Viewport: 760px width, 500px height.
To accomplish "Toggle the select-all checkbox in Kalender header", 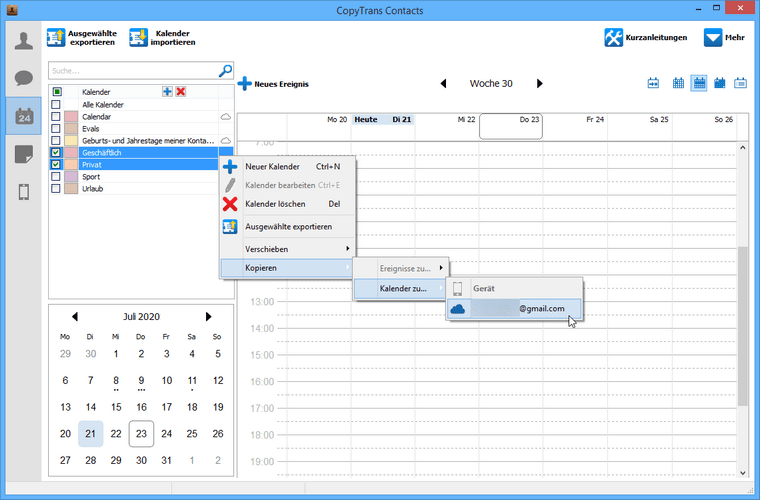I will pyautogui.click(x=57, y=92).
